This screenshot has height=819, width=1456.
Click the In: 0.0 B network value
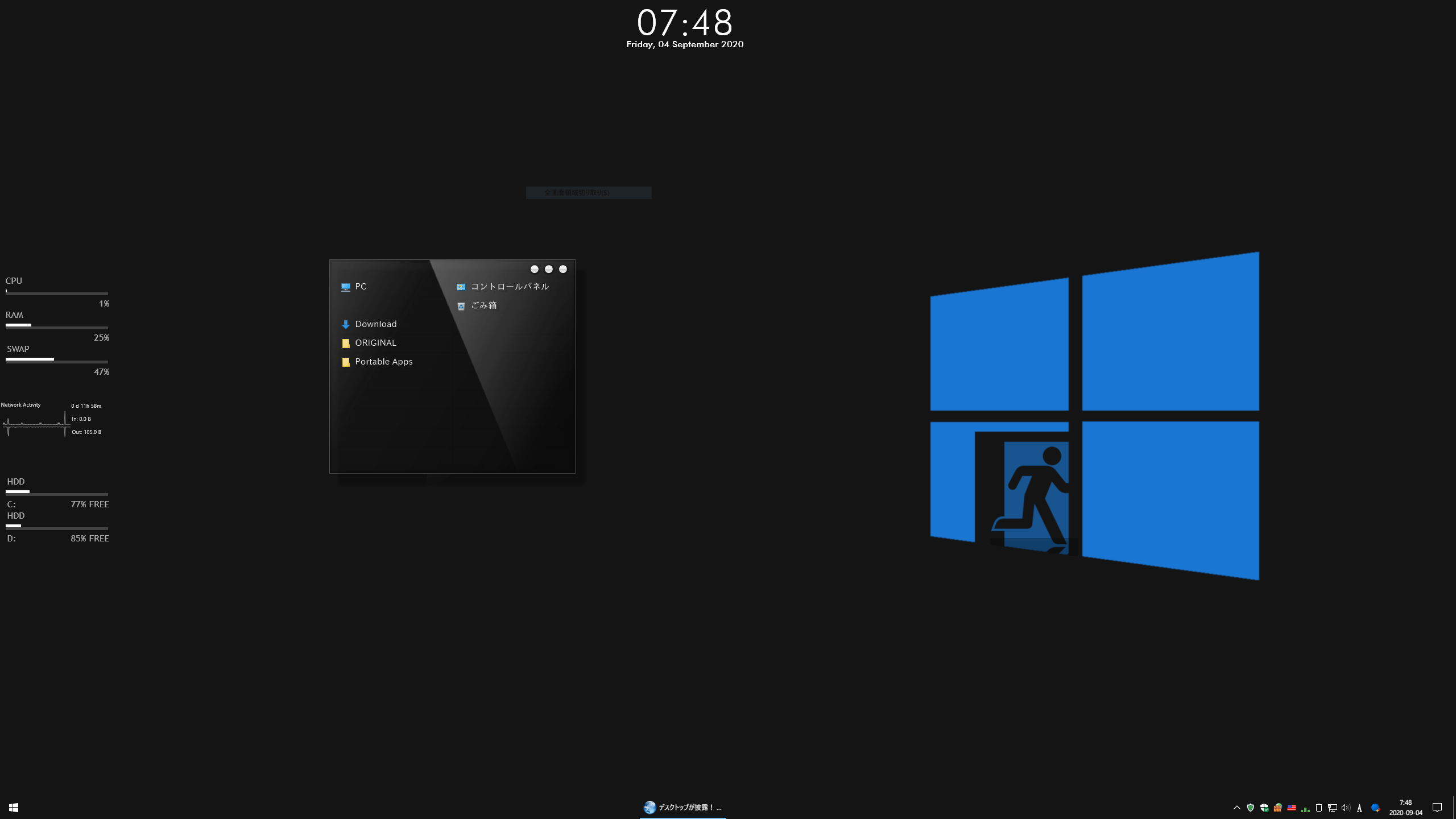81,419
